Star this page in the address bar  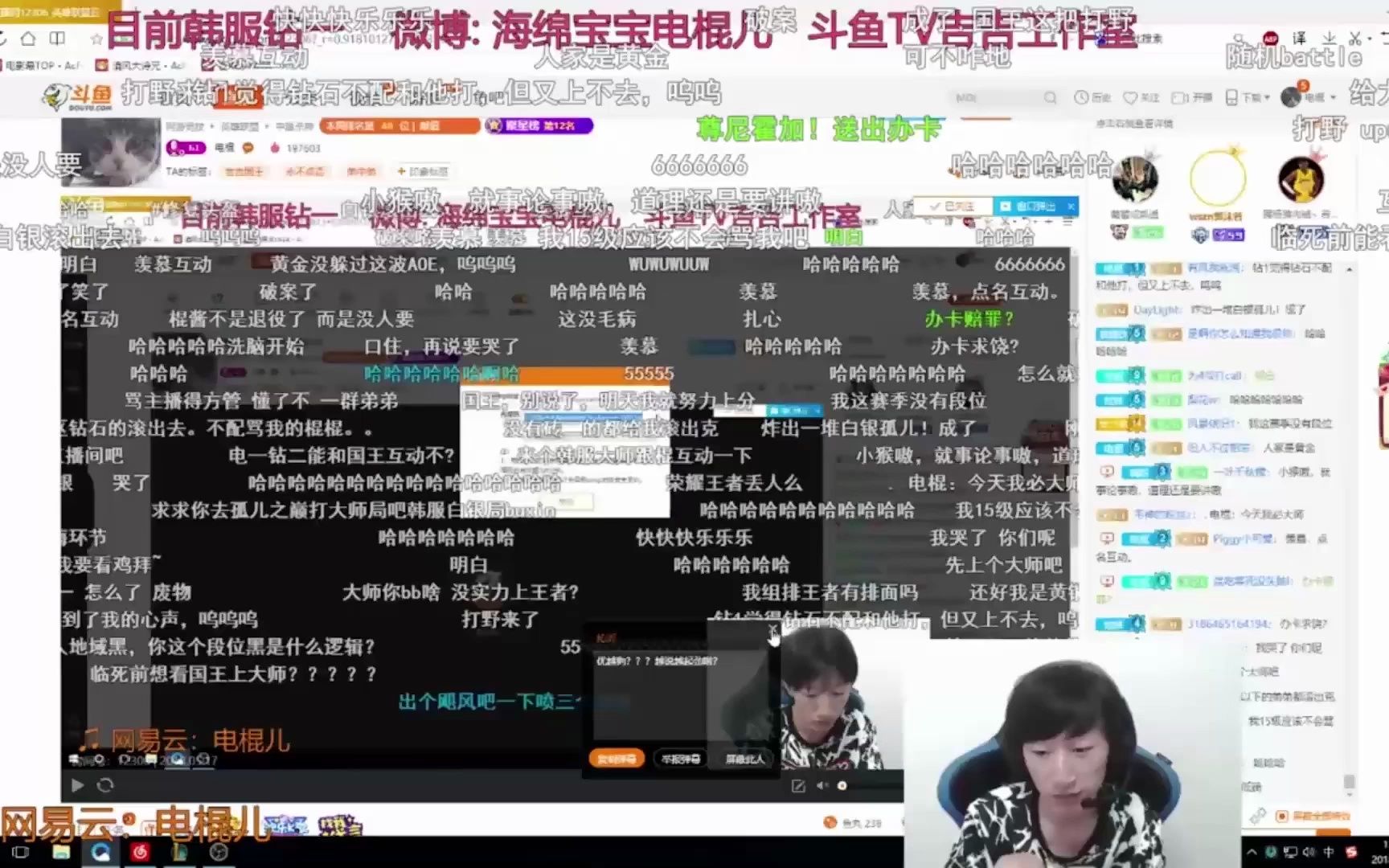pyautogui.click(x=96, y=38)
